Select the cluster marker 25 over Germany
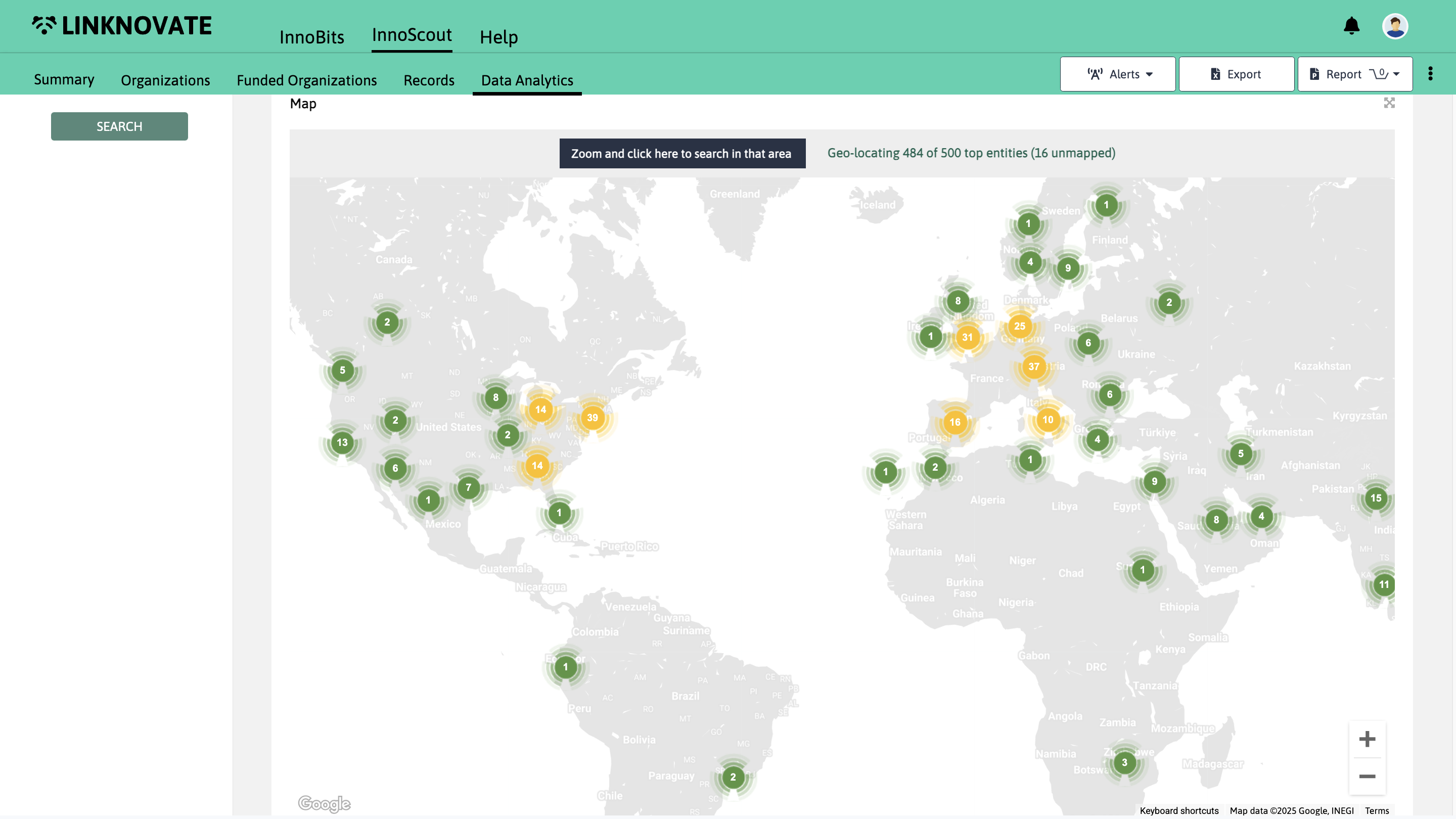The image size is (1456, 819). coord(1020,326)
